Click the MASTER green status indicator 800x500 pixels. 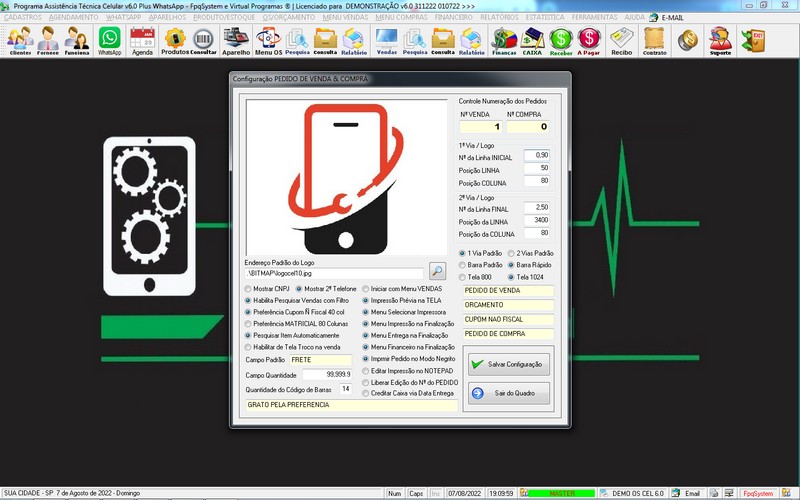coord(561,493)
